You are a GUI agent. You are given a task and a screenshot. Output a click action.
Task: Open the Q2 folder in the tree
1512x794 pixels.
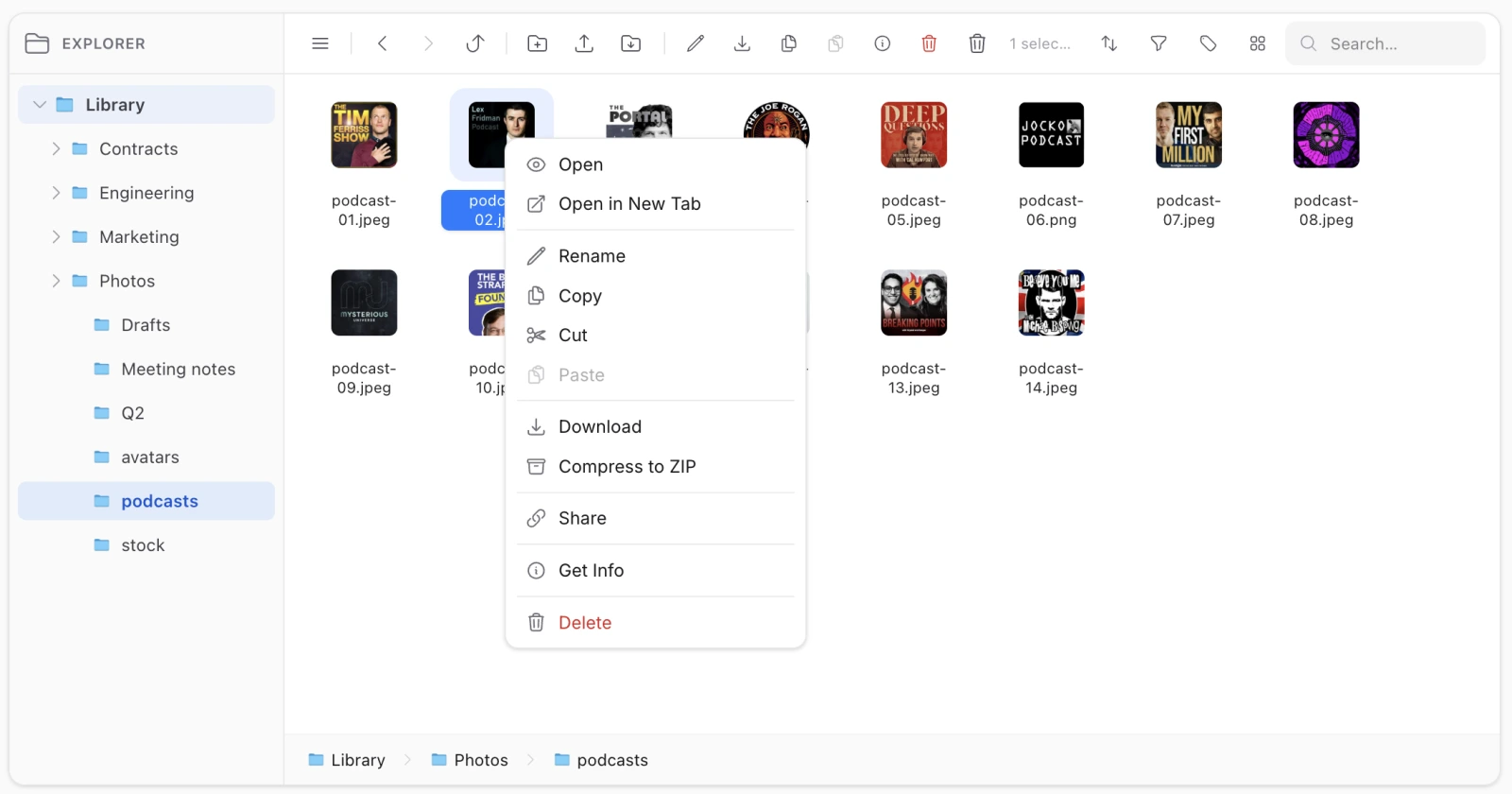[146, 413]
